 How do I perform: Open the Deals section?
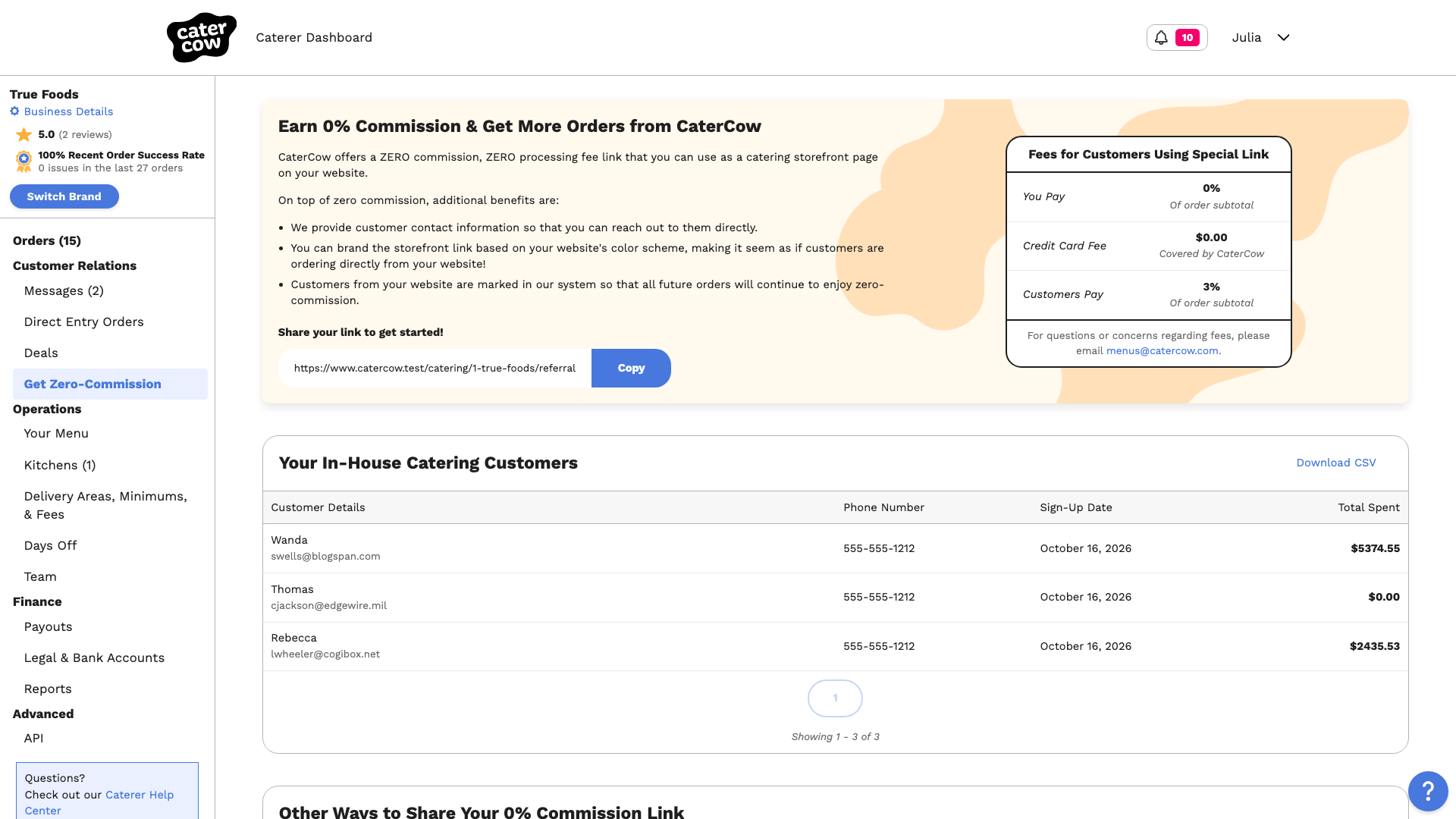point(41,353)
